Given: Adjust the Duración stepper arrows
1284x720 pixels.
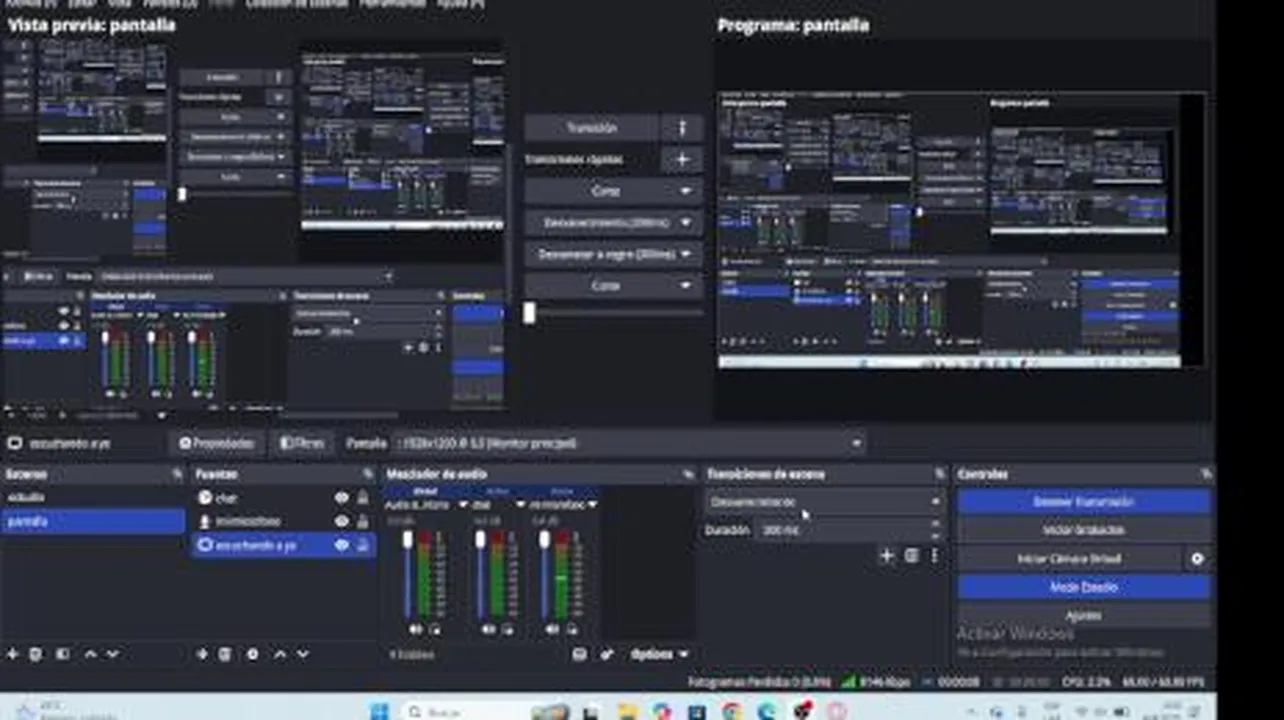Looking at the screenshot, I should pos(937,530).
